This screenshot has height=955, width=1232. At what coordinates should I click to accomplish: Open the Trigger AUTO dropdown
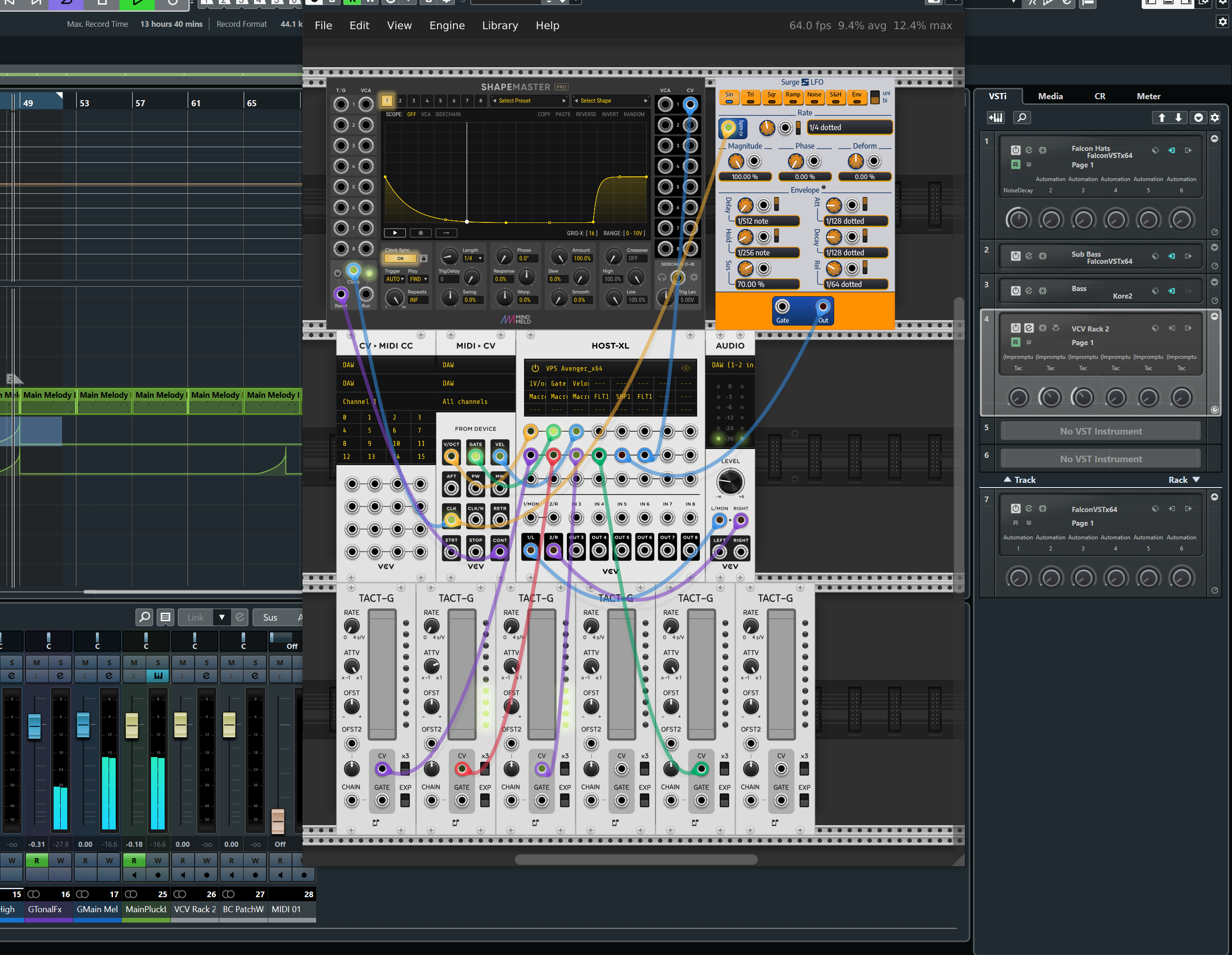pos(394,279)
